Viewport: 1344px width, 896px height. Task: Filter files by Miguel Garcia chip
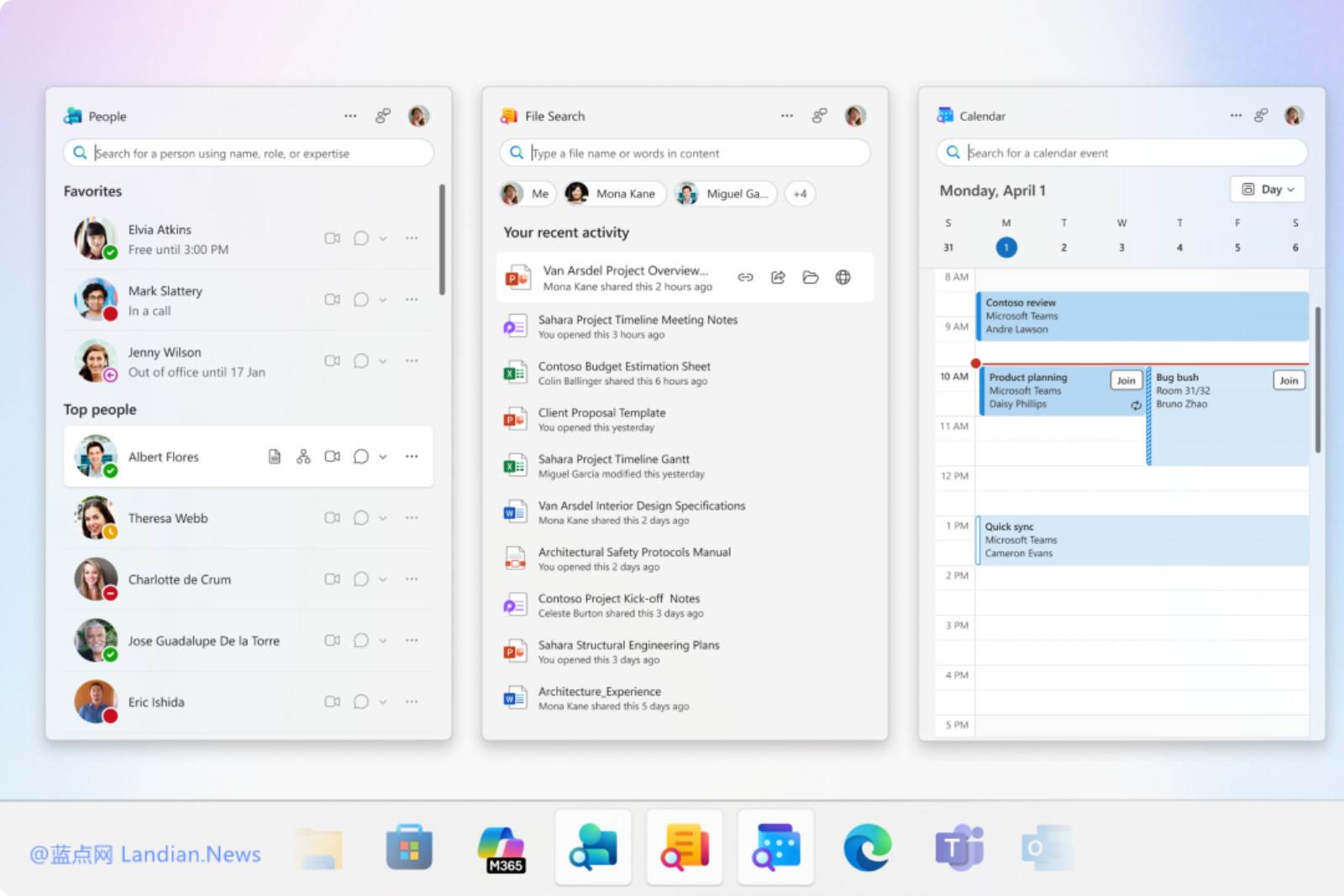(x=726, y=194)
